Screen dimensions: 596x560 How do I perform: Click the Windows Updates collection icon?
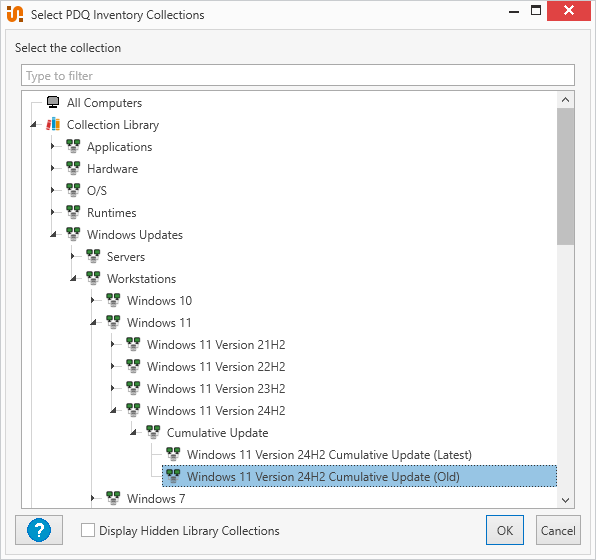(x=73, y=234)
